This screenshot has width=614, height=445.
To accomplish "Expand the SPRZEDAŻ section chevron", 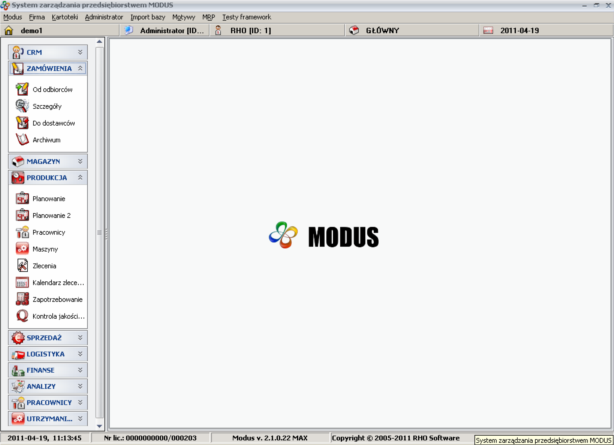I will click(80, 338).
